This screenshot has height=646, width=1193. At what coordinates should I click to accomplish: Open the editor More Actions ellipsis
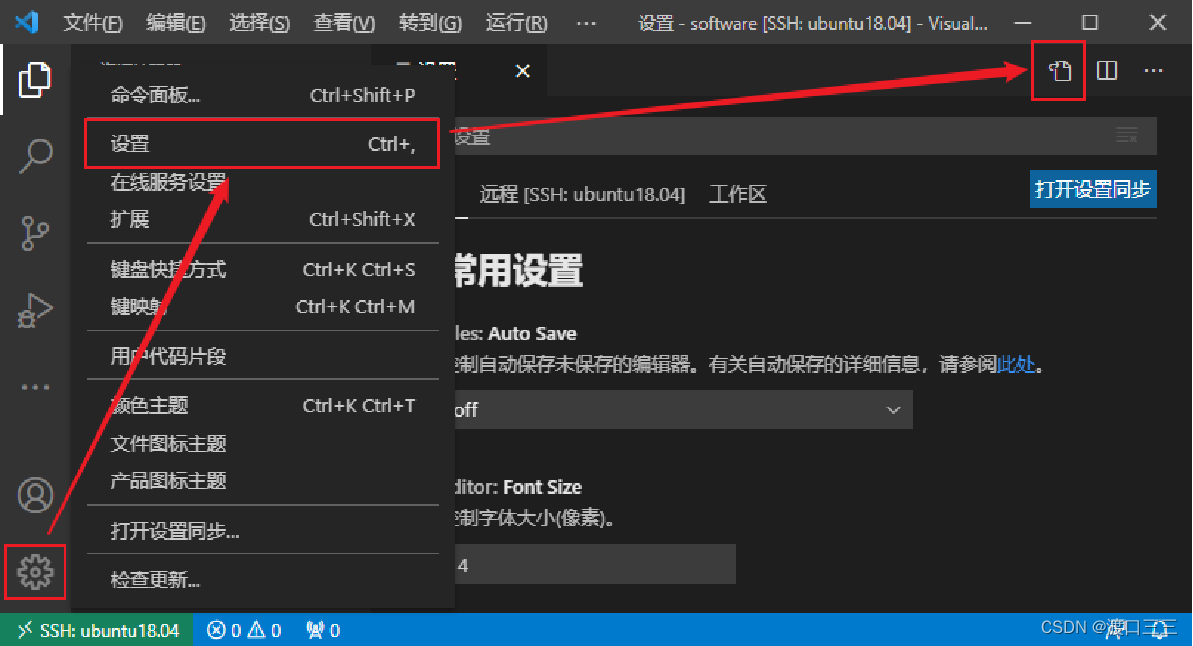(x=1153, y=71)
